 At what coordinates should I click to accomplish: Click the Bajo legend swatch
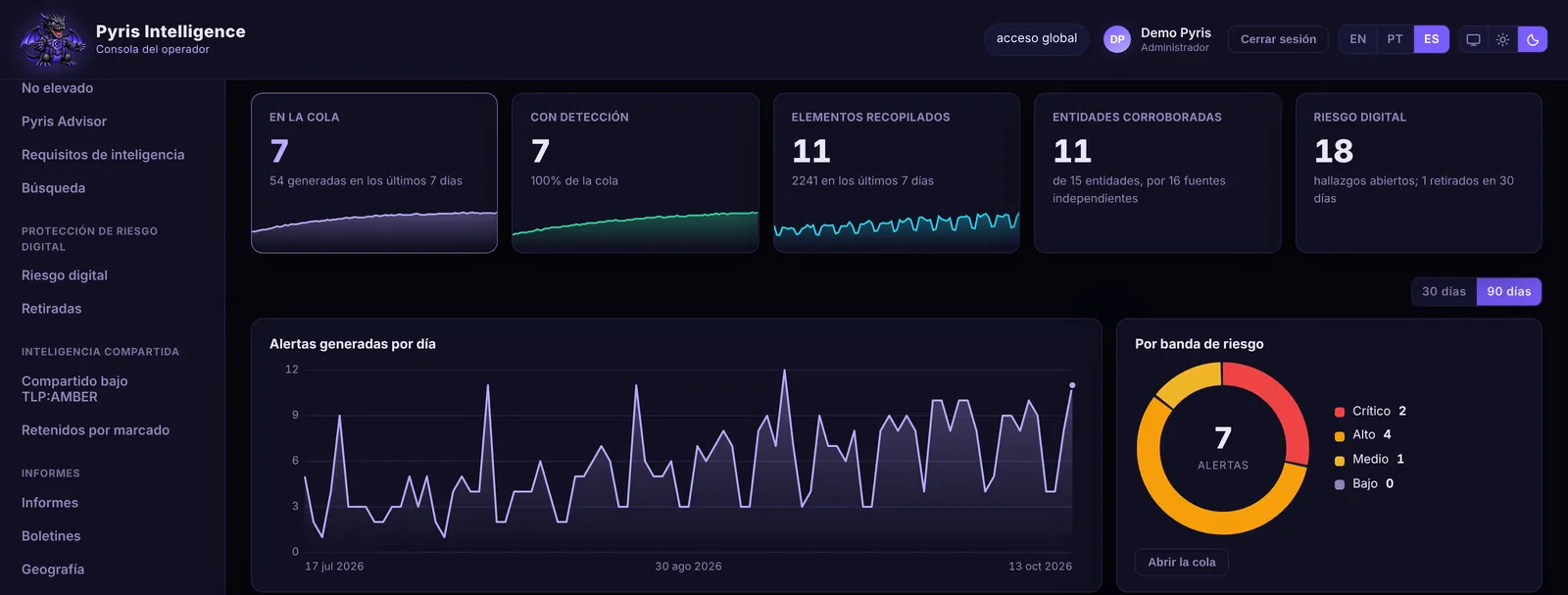coord(1340,484)
